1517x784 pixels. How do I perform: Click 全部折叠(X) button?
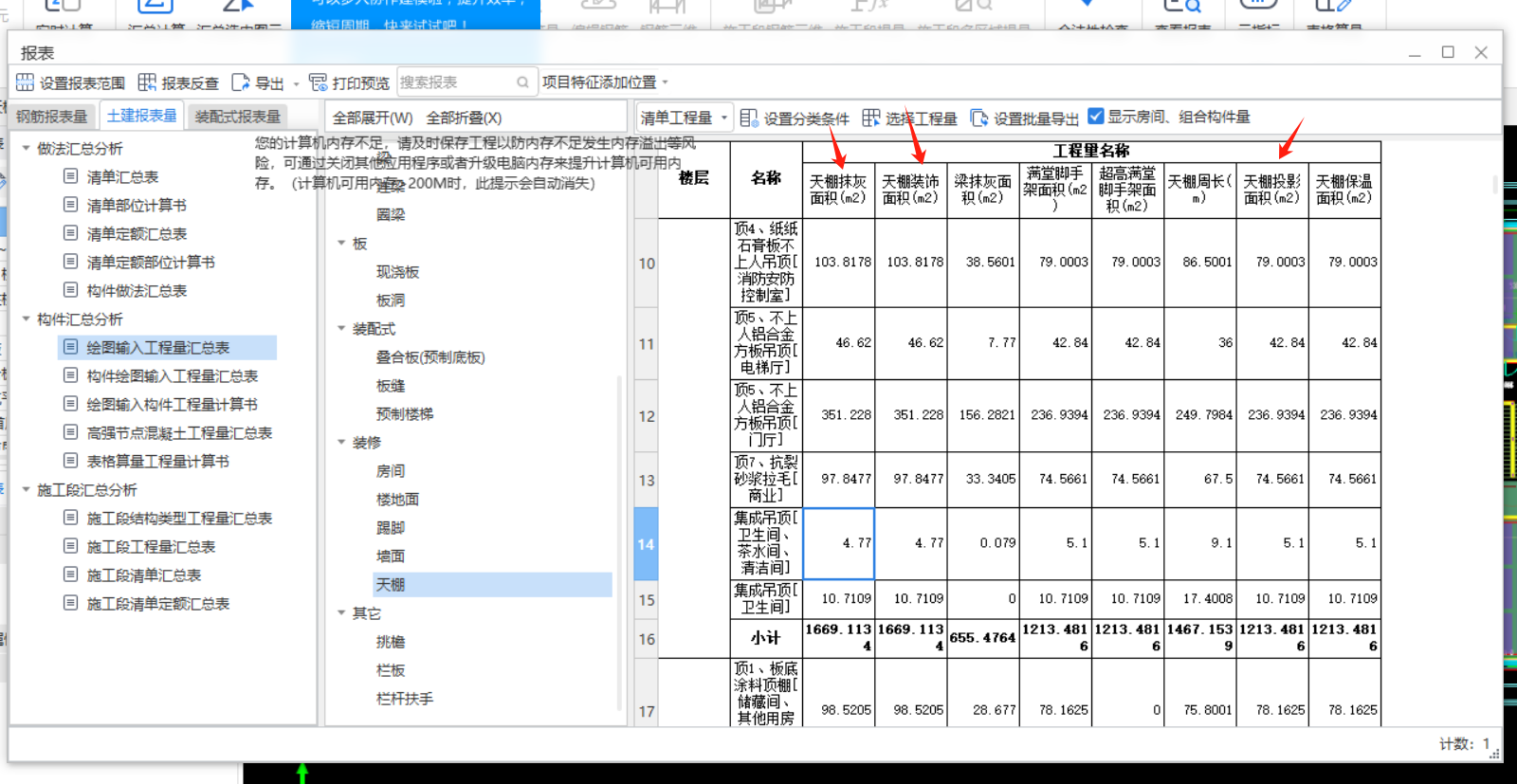[464, 118]
